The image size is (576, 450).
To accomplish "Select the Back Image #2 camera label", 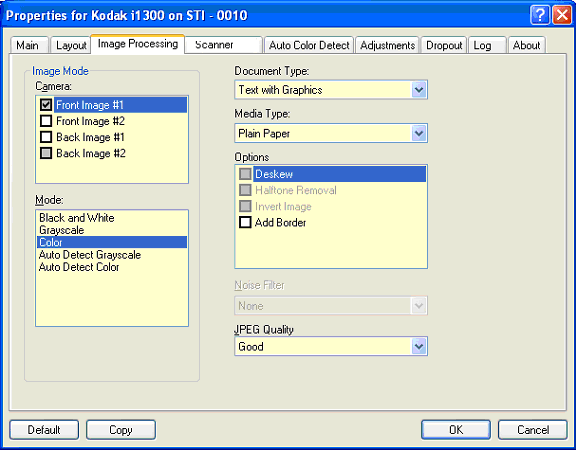I will [91, 153].
